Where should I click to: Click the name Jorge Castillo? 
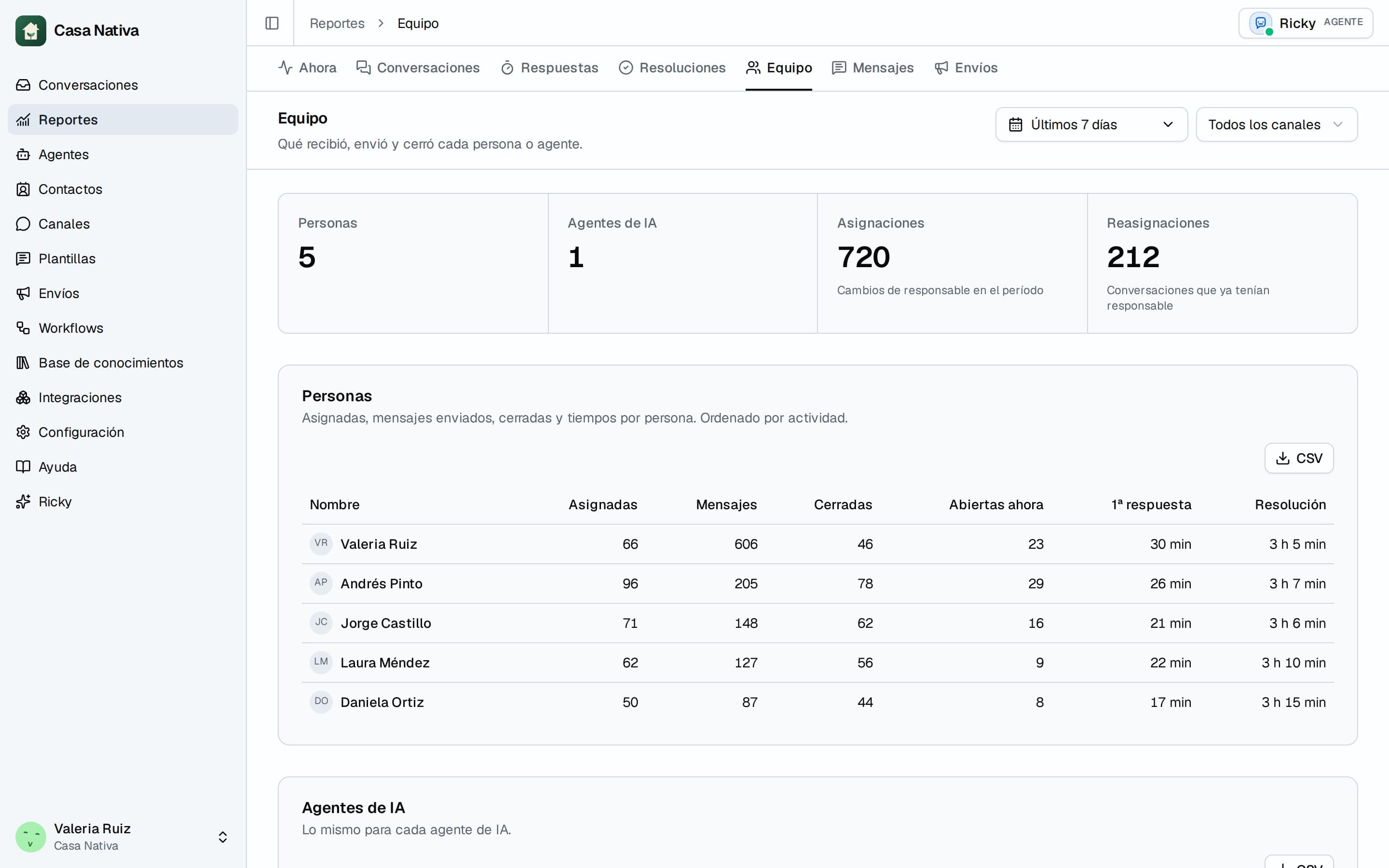[386, 623]
